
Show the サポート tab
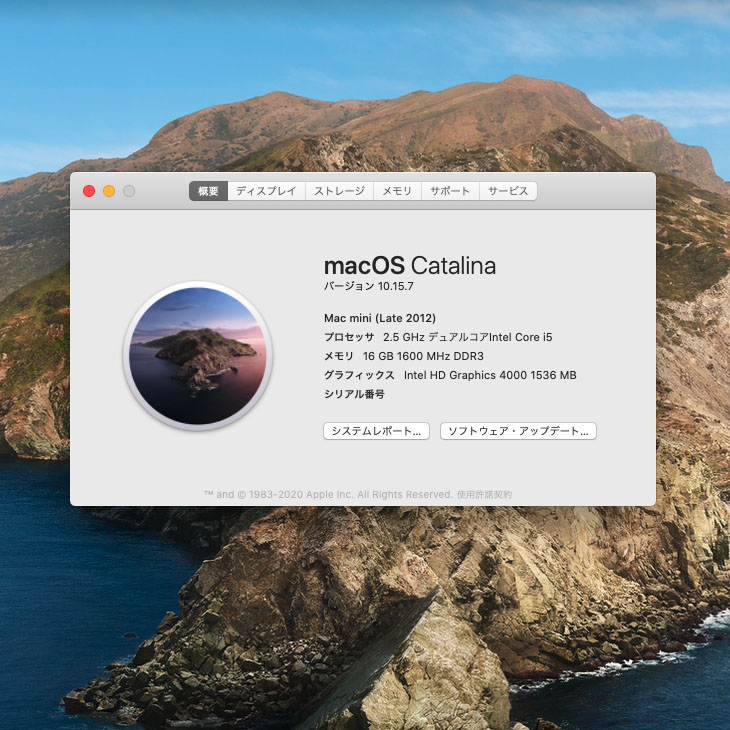tap(450, 191)
